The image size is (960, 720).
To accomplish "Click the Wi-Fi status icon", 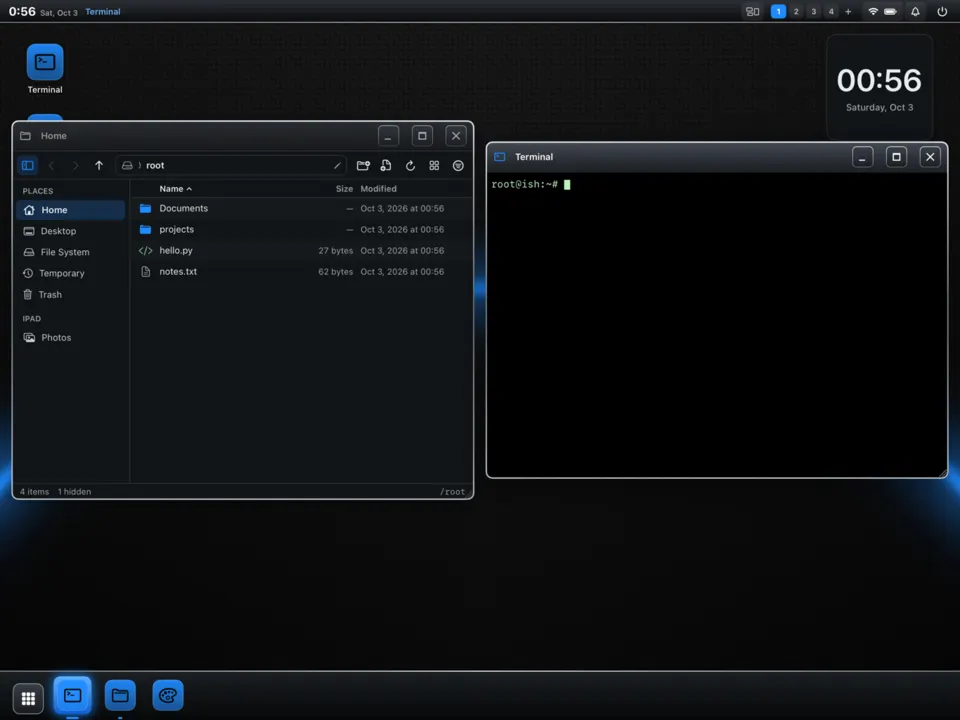I will pos(873,11).
